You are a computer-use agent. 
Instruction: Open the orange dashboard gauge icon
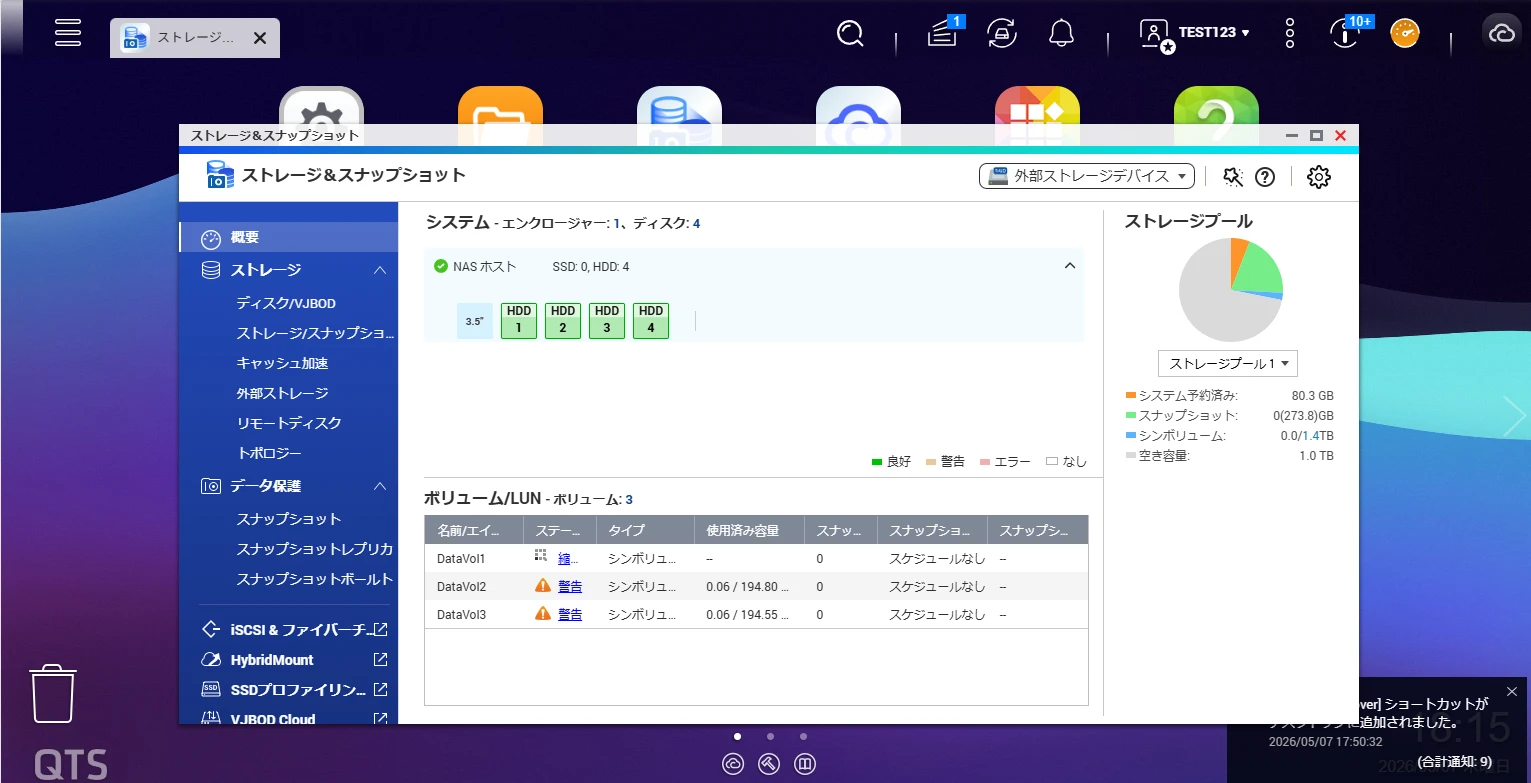click(1405, 33)
